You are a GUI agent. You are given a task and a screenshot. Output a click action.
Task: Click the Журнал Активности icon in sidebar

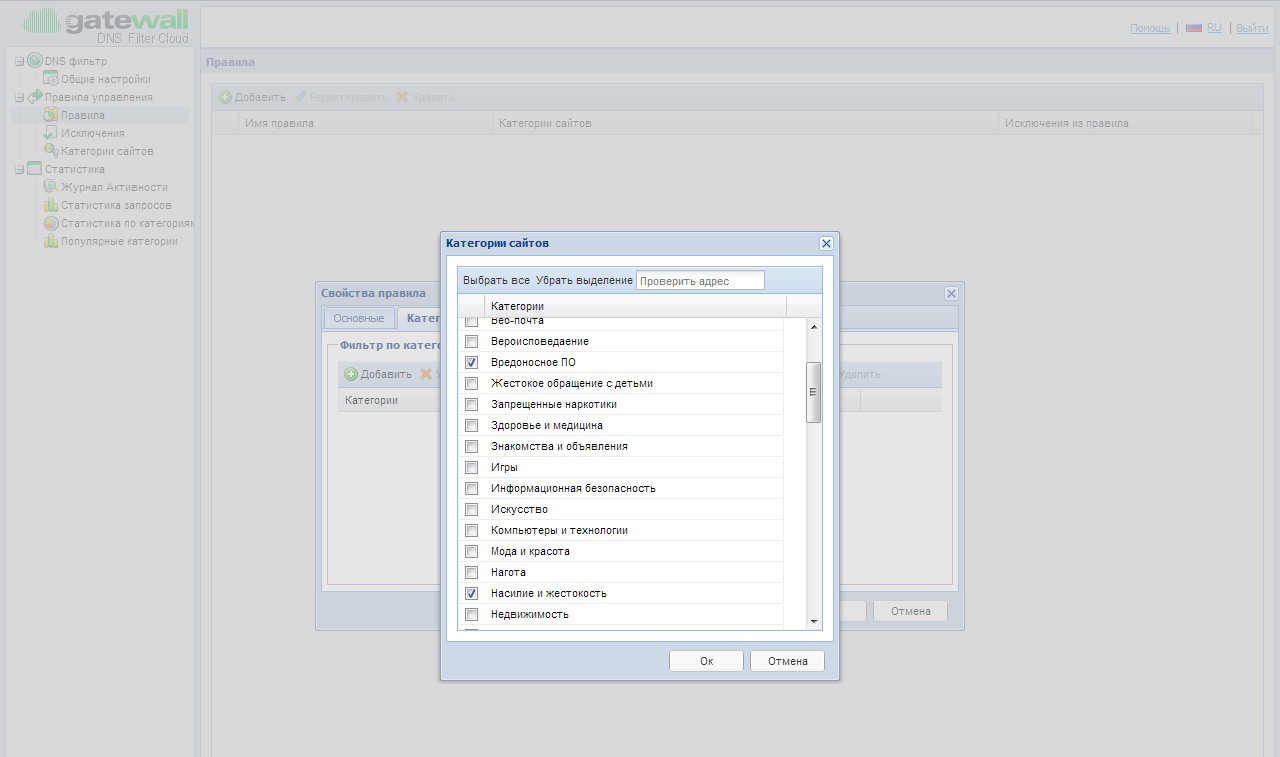point(51,187)
